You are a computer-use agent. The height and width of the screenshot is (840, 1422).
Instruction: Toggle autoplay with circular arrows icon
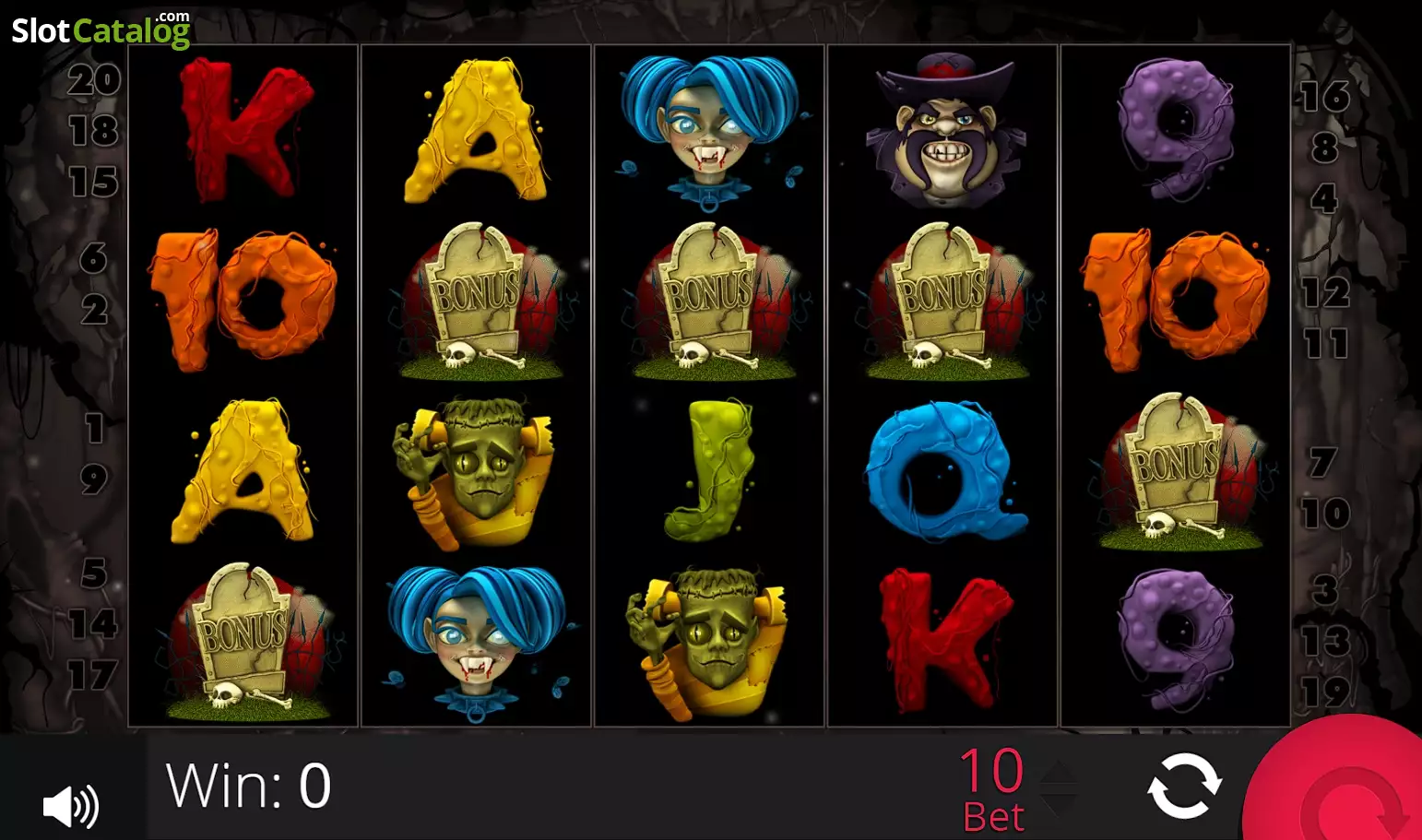click(1184, 786)
